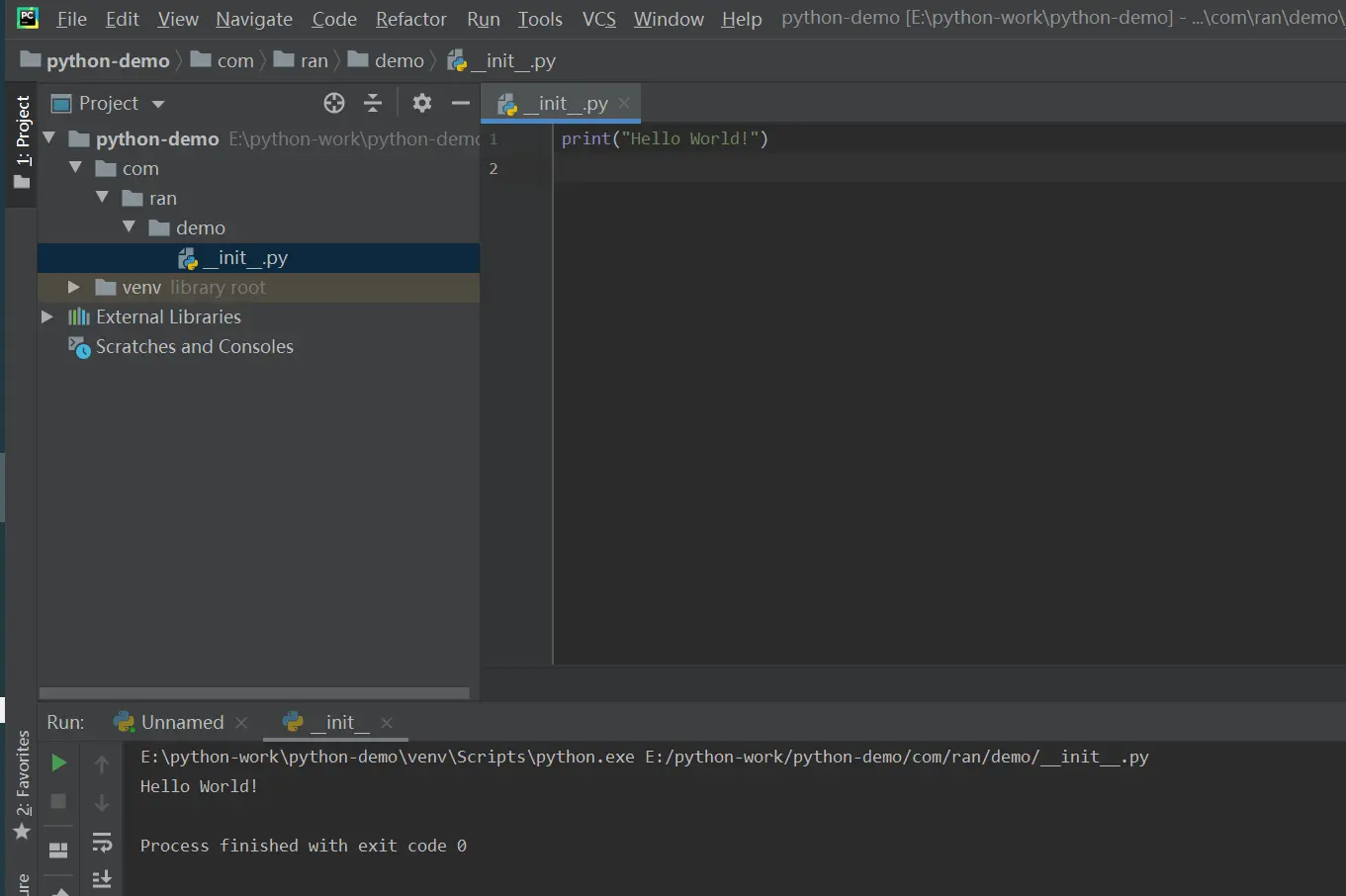The image size is (1346, 896).
Task: Open the Code menu
Action: (x=334, y=19)
